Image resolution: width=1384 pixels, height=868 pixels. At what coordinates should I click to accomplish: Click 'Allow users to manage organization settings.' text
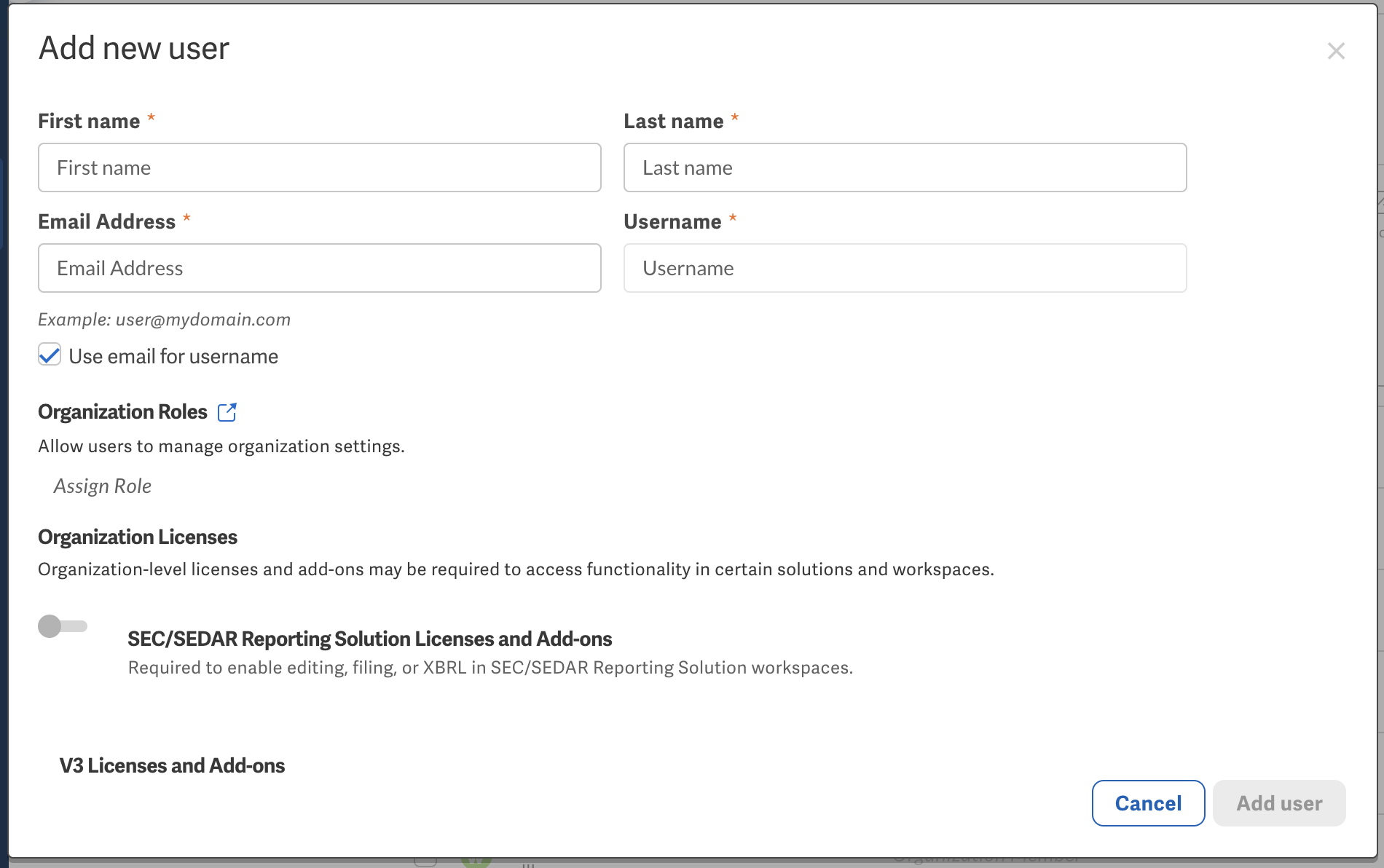point(221,446)
